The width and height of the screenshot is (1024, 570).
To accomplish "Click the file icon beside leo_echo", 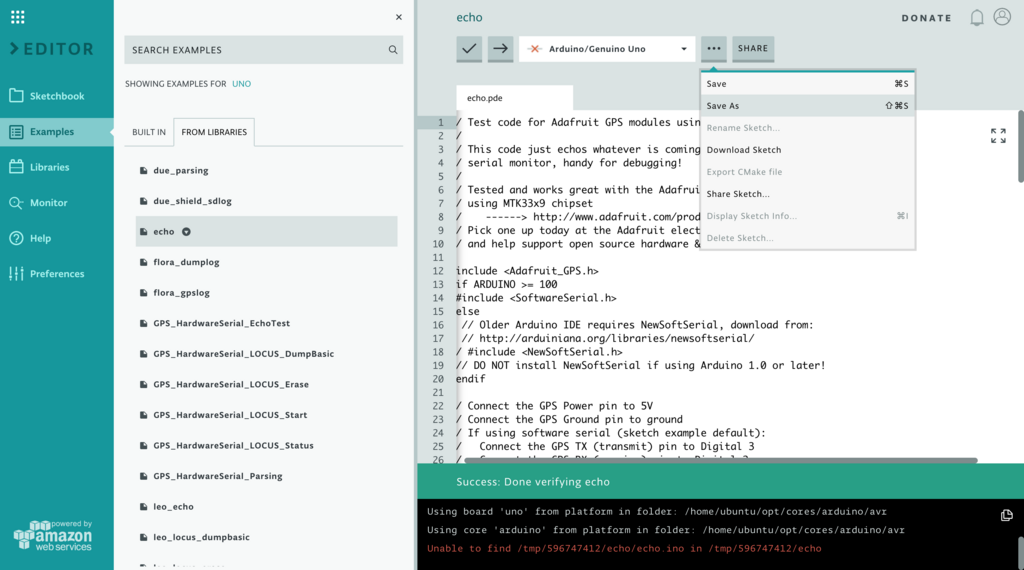I will [x=144, y=507].
